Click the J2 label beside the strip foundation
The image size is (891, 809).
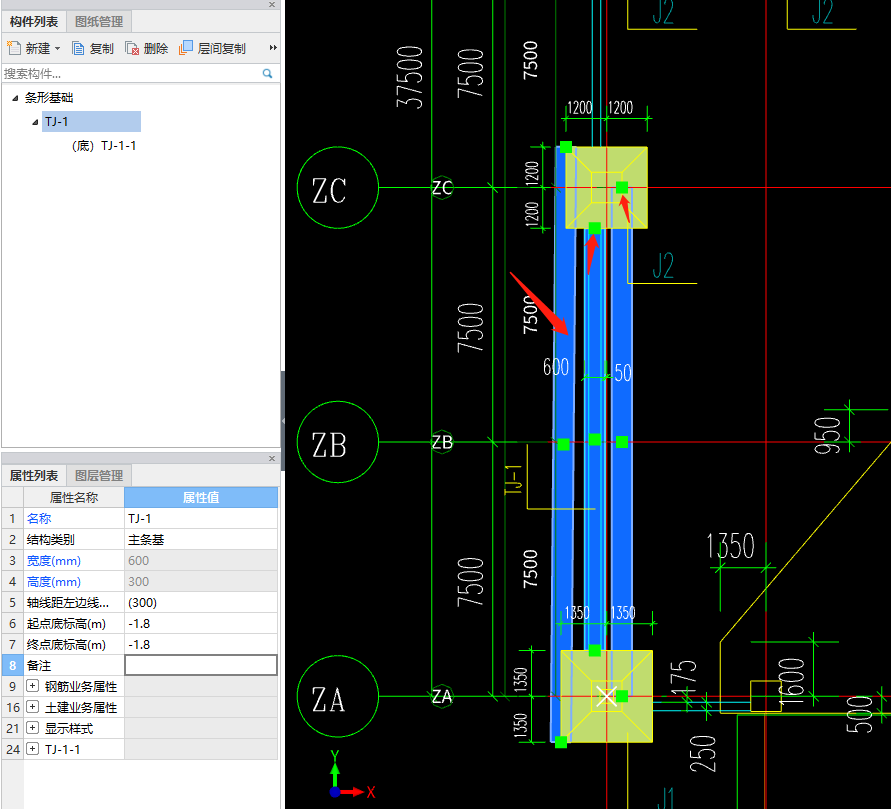663,265
